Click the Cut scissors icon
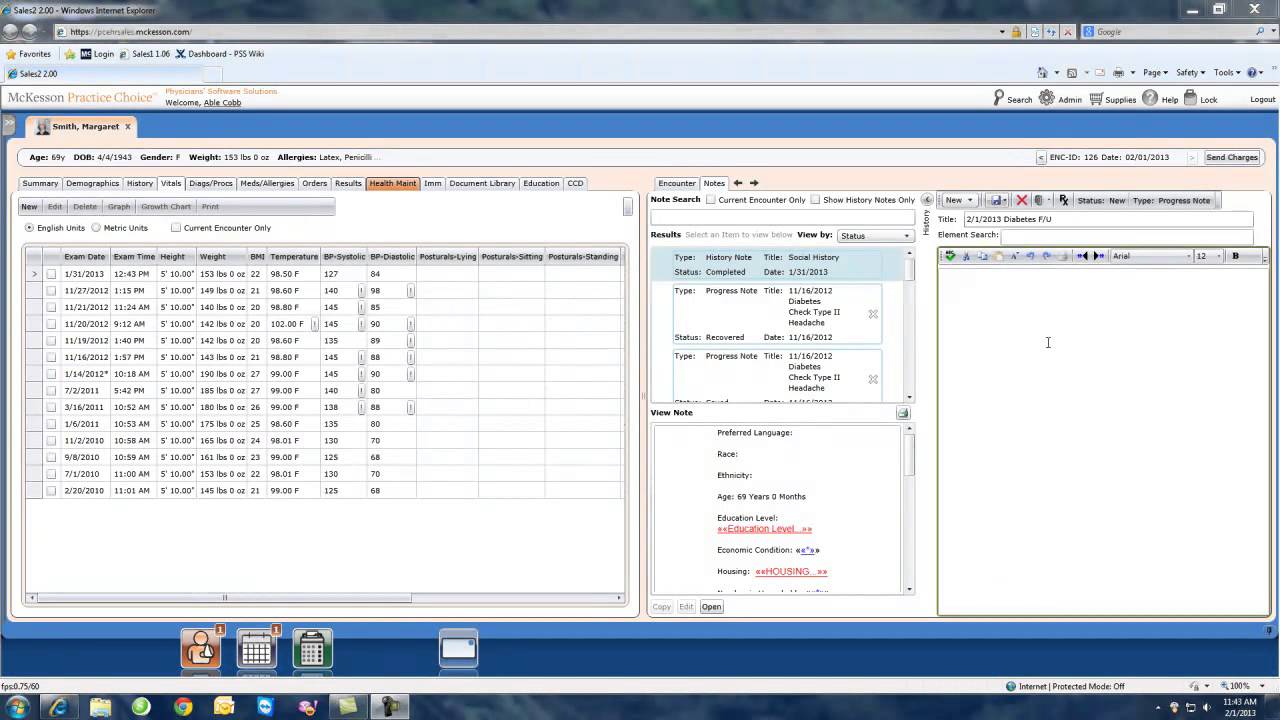Screen dimensions: 1280x720 pos(966,256)
